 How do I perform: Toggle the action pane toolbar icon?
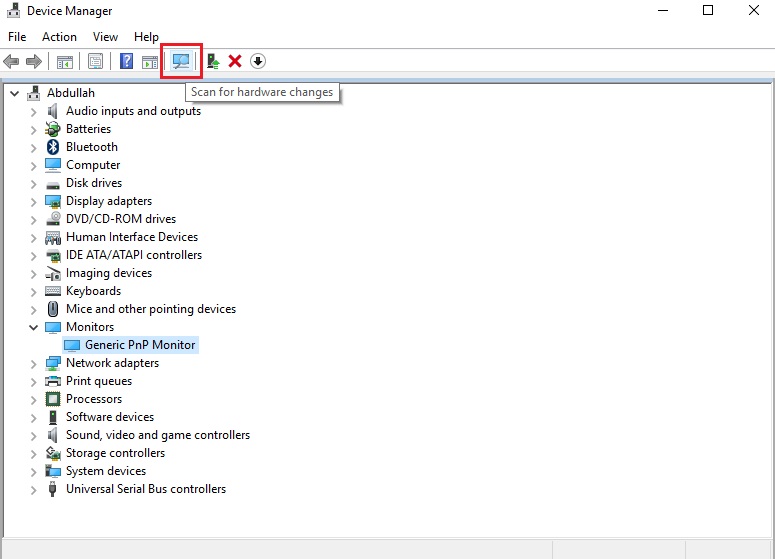tap(150, 62)
